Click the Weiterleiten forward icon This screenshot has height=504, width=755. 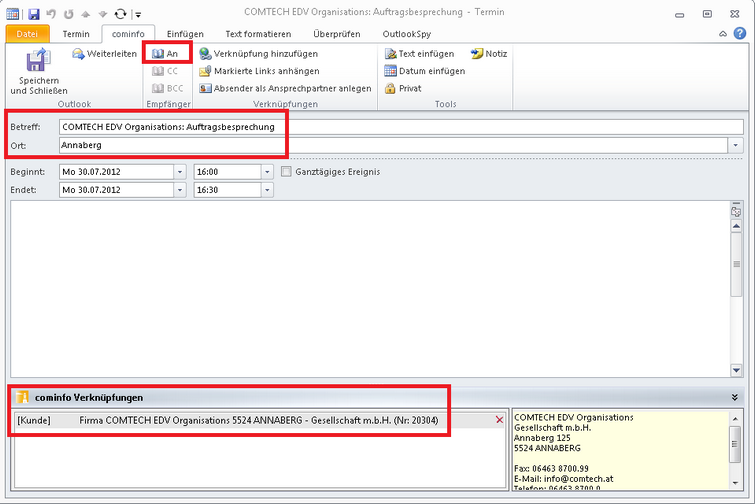pyautogui.click(x=79, y=54)
